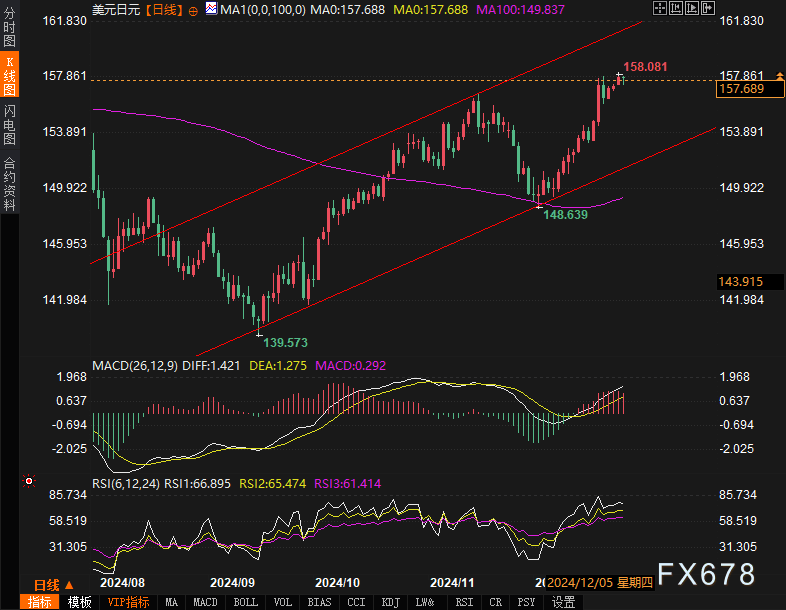Apply the MACD indicator button
786x610 pixels.
(206, 602)
